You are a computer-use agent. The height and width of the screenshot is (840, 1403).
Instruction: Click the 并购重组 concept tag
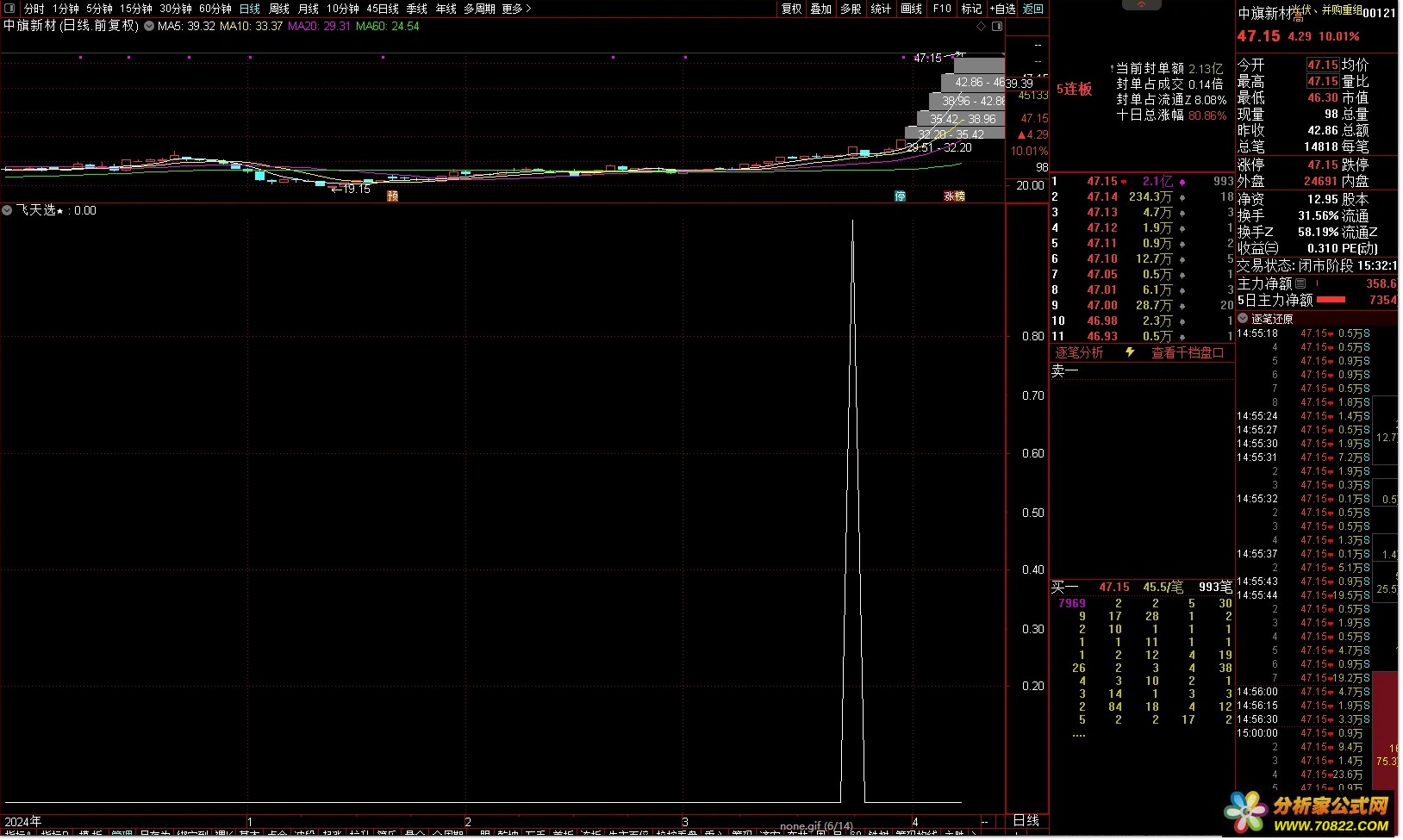click(1342, 9)
